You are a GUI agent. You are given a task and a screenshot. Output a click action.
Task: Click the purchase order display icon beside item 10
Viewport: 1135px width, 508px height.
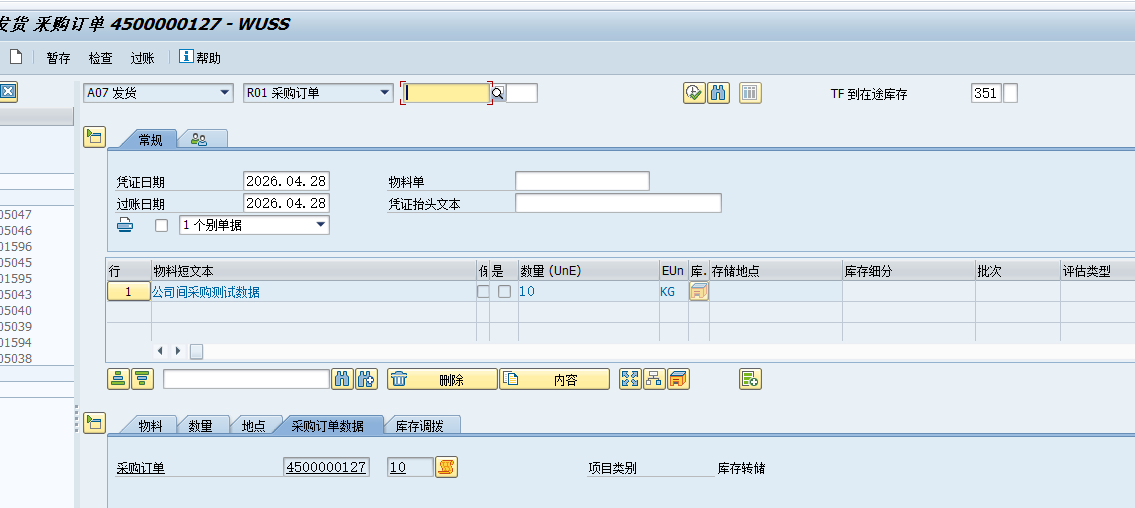pyautogui.click(x=447, y=467)
